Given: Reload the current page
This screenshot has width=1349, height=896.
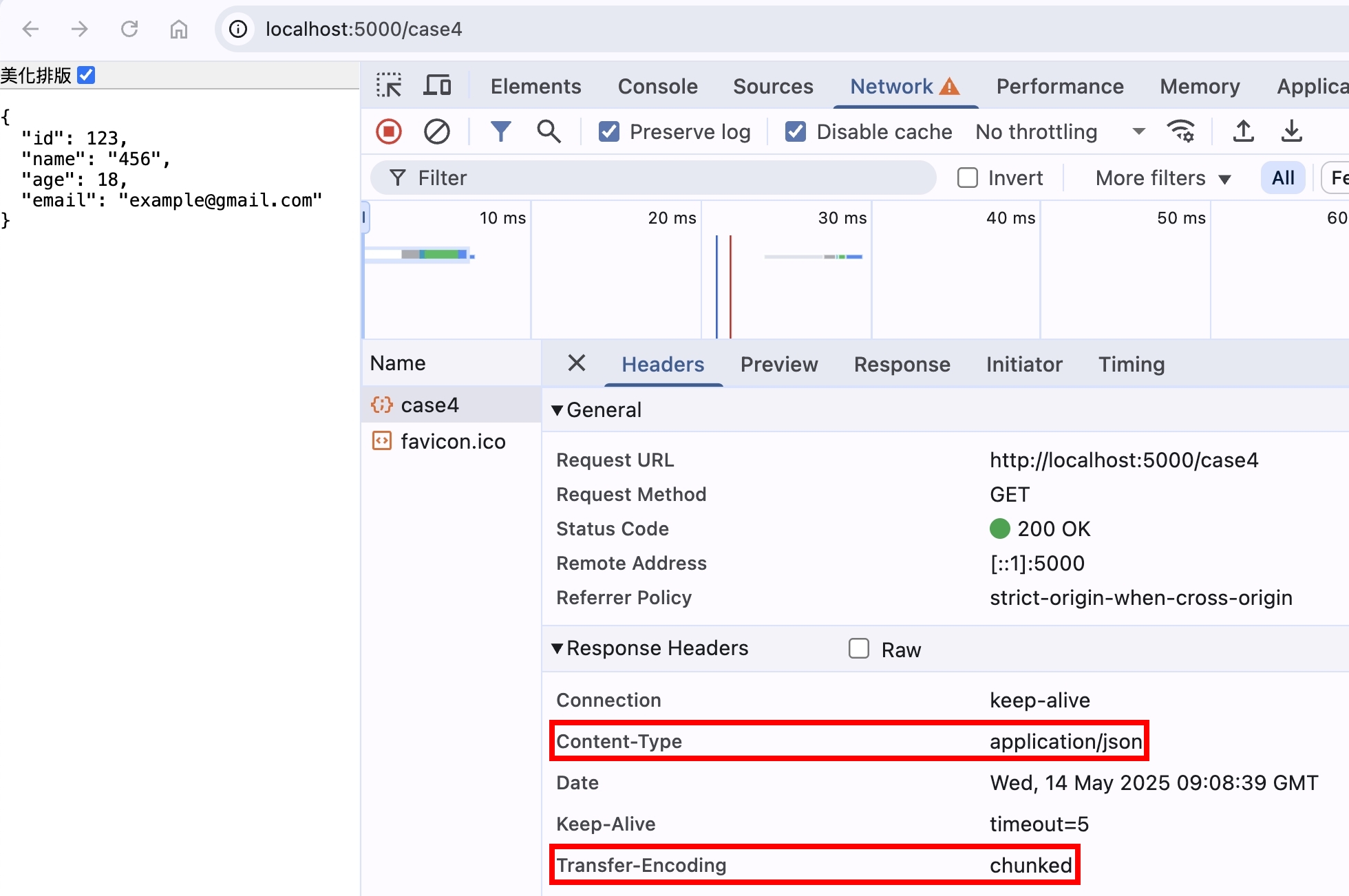Looking at the screenshot, I should [129, 29].
